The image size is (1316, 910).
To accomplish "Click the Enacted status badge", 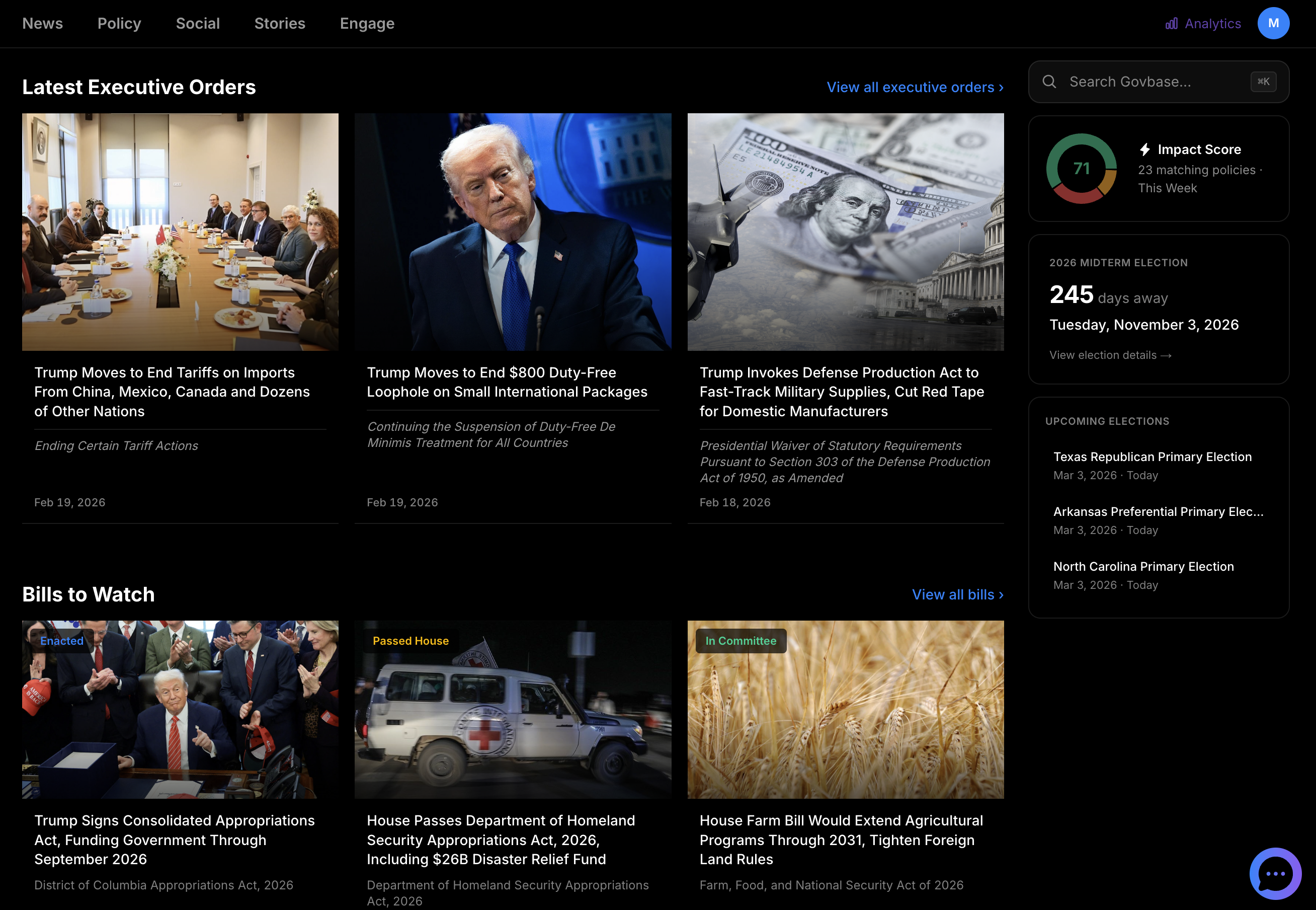I will pyautogui.click(x=61, y=641).
